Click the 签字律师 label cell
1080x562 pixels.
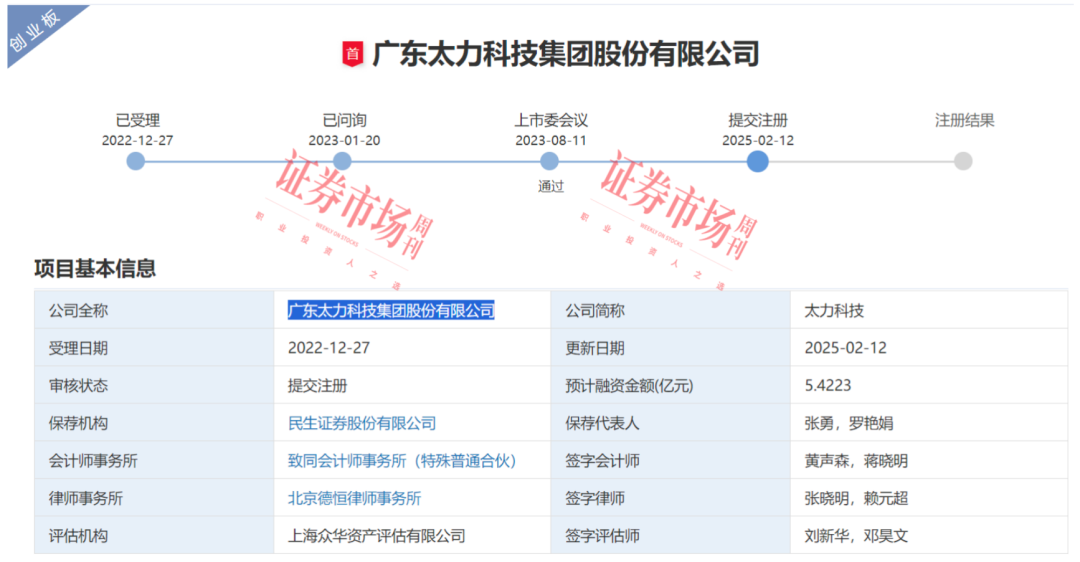(670, 498)
